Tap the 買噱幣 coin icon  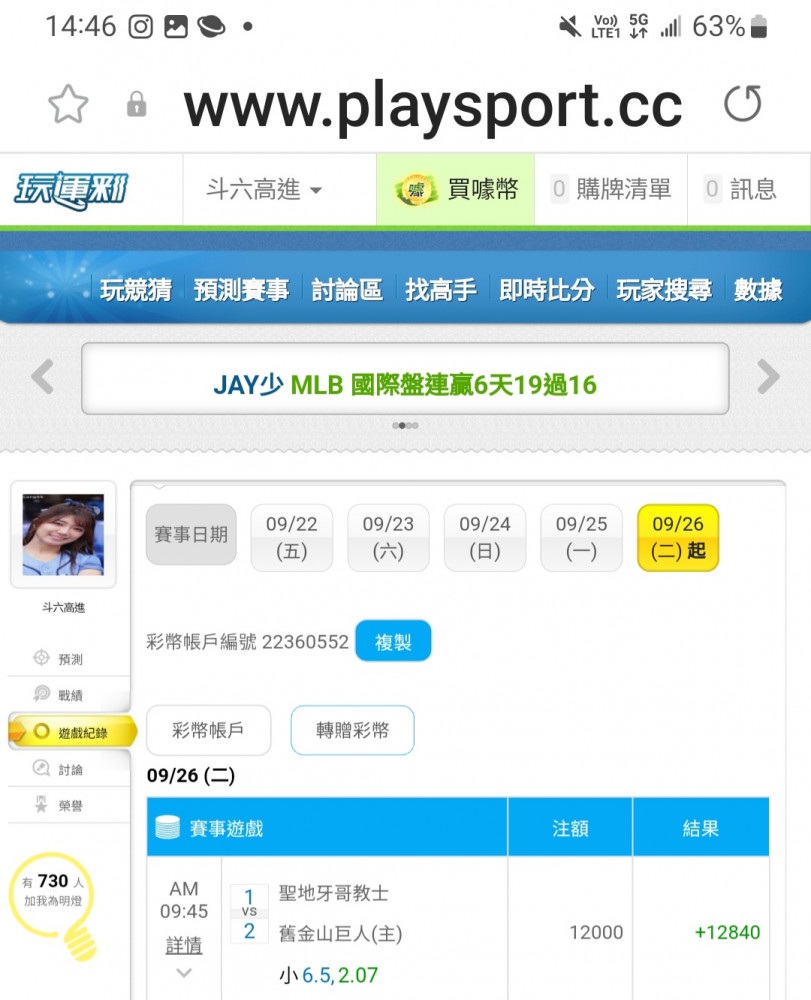tap(416, 189)
